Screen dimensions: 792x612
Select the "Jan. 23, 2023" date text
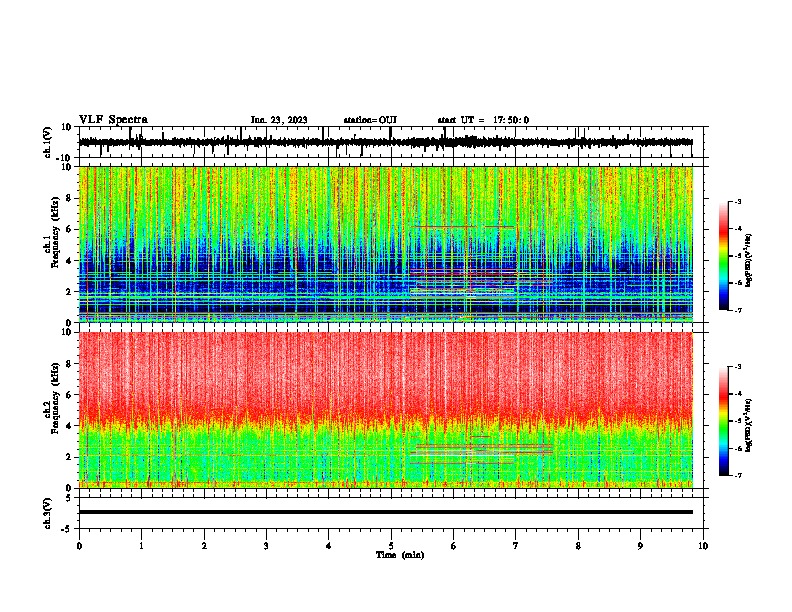[279, 120]
